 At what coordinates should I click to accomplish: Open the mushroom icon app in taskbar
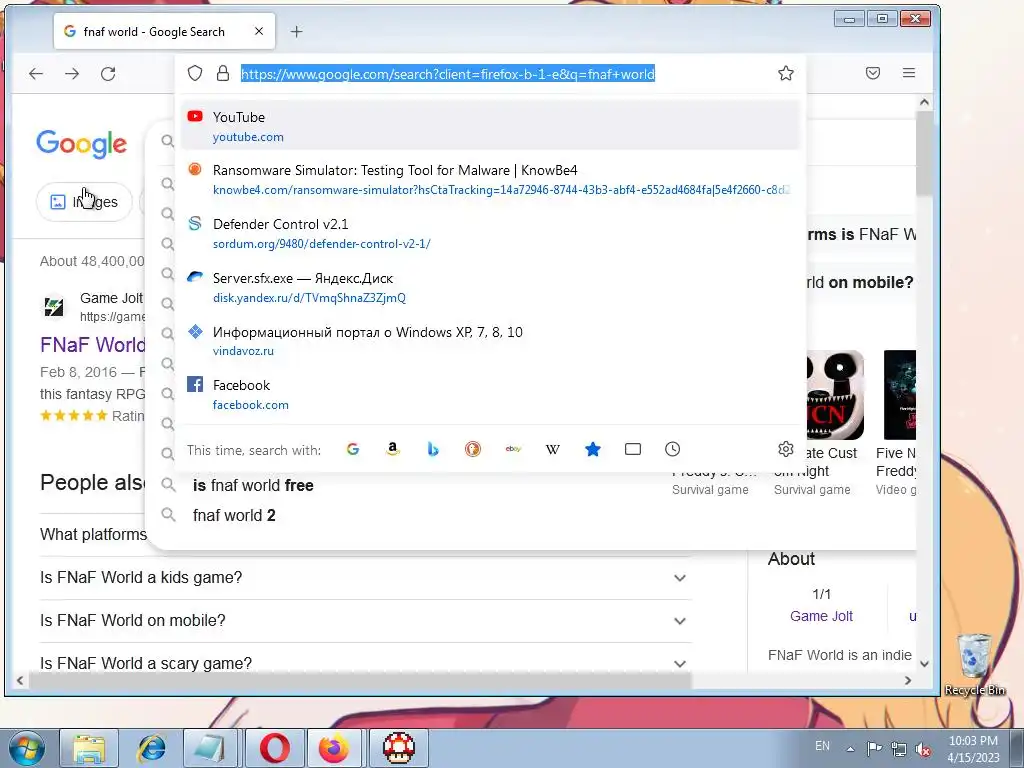pos(398,748)
